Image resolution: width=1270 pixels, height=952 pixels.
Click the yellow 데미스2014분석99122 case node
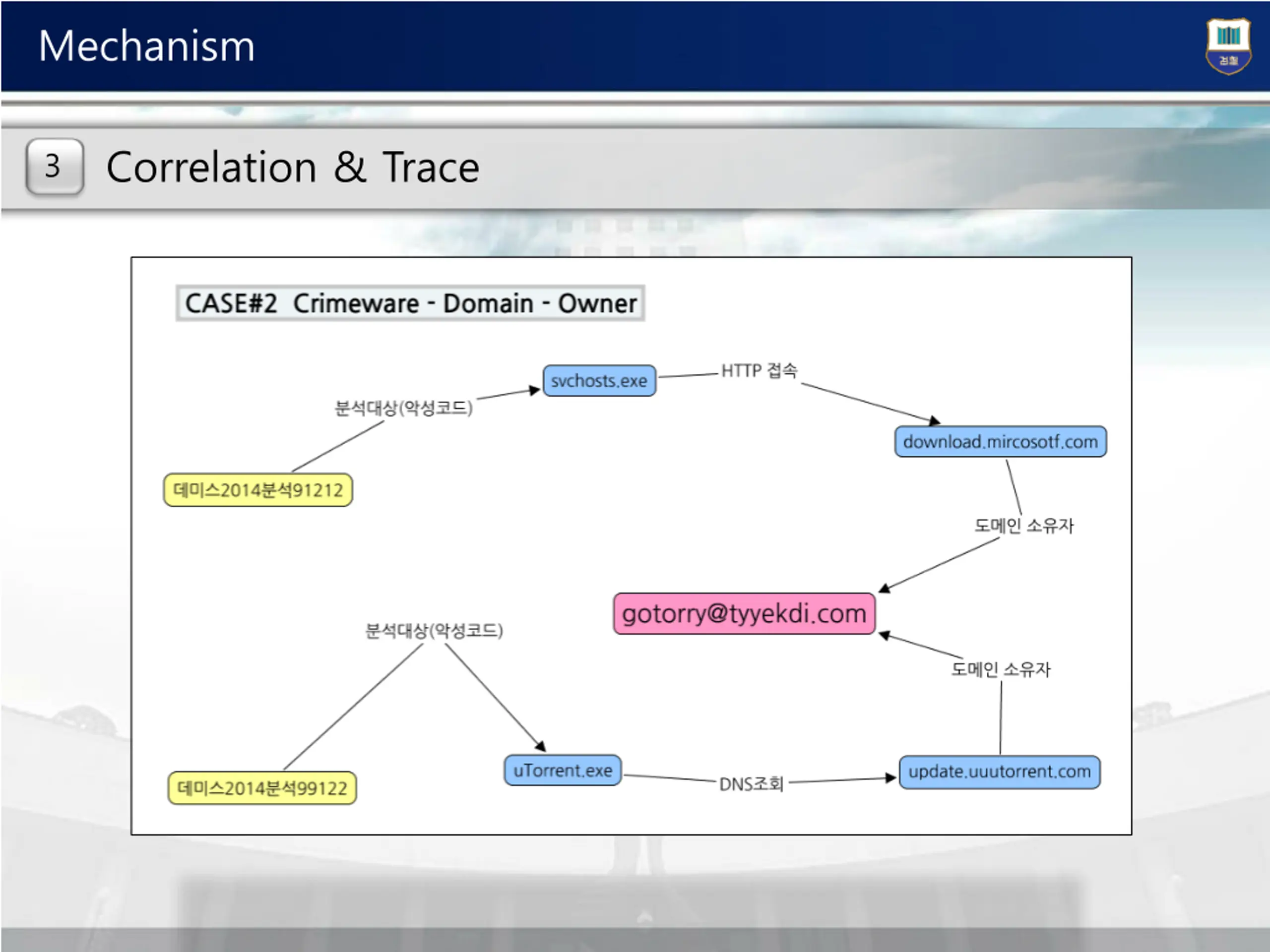pyautogui.click(x=262, y=788)
